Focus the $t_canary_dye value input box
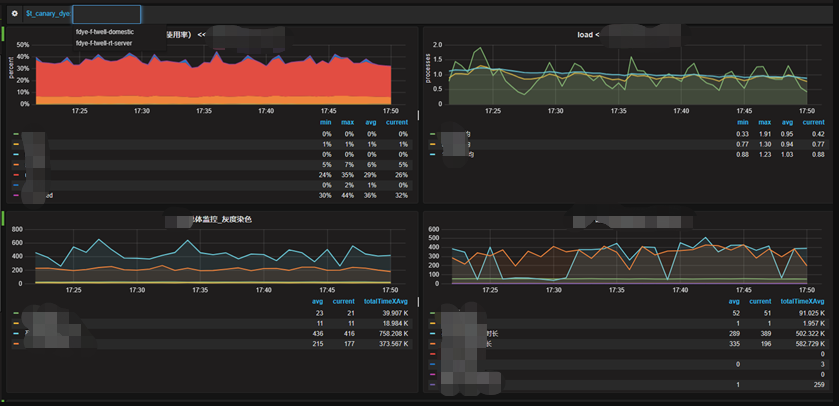Viewport: 839px width, 406px height. pos(106,14)
